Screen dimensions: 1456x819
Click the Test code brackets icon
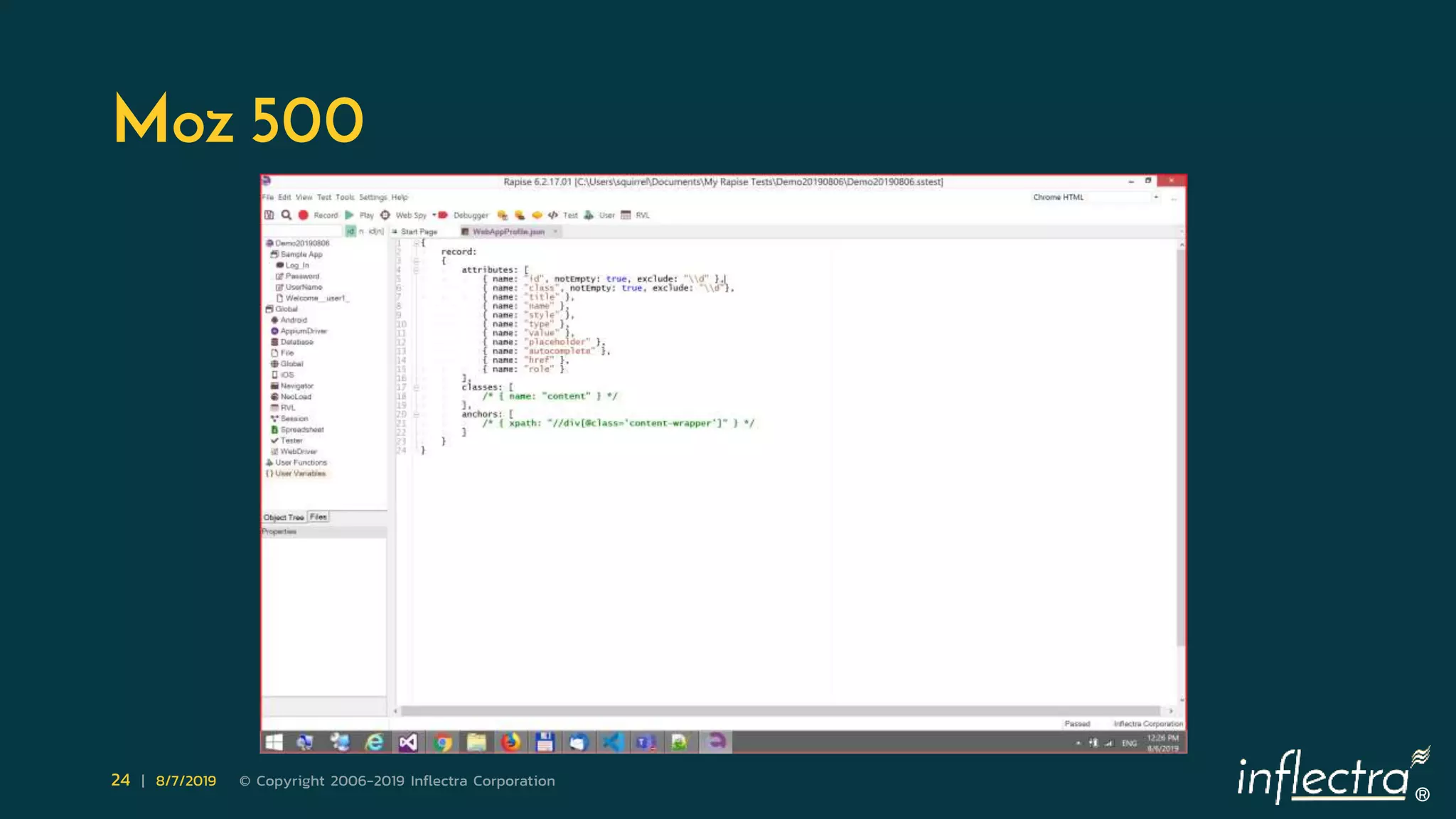(552, 215)
